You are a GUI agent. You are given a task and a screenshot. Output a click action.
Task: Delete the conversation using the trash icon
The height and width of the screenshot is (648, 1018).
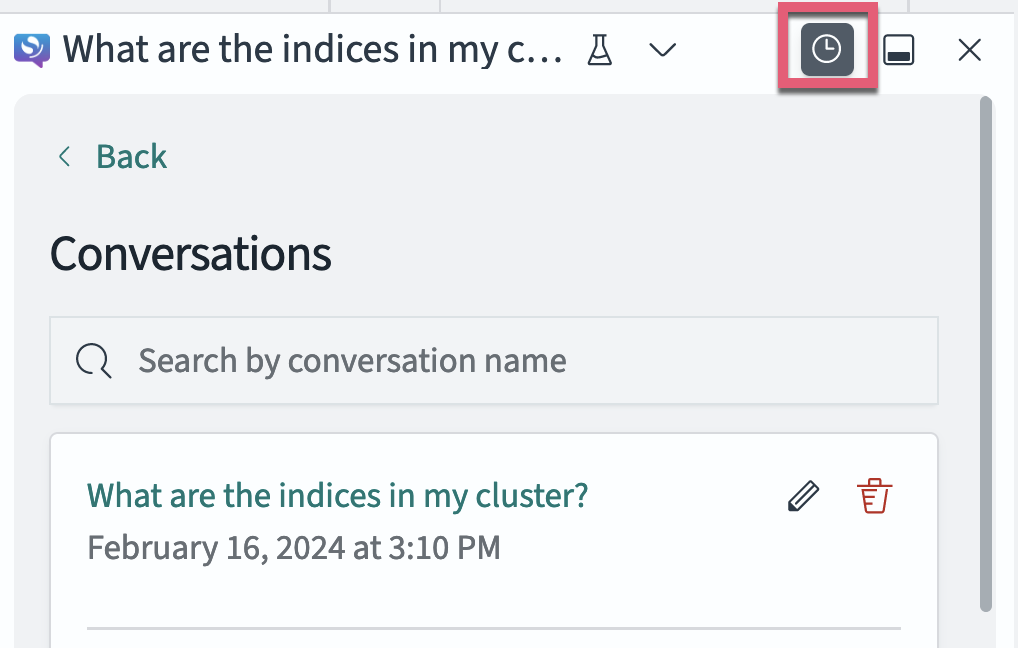(873, 494)
